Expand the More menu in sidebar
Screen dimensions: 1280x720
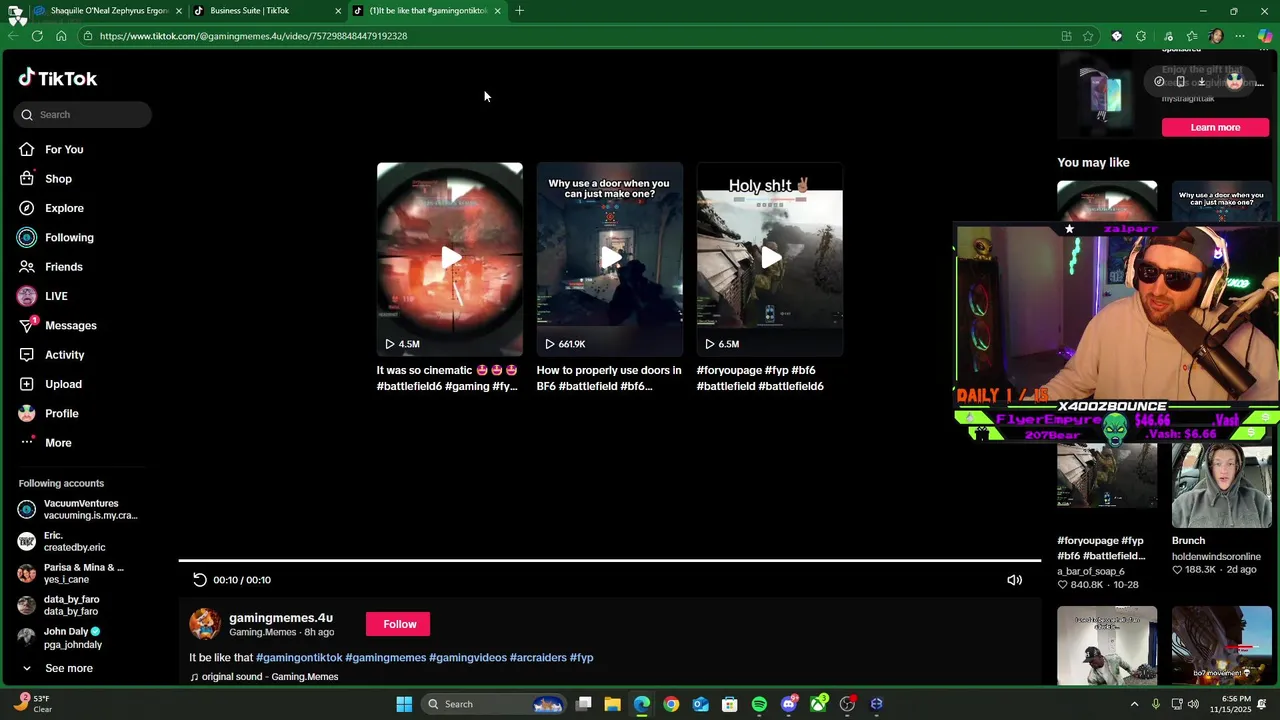click(x=58, y=443)
